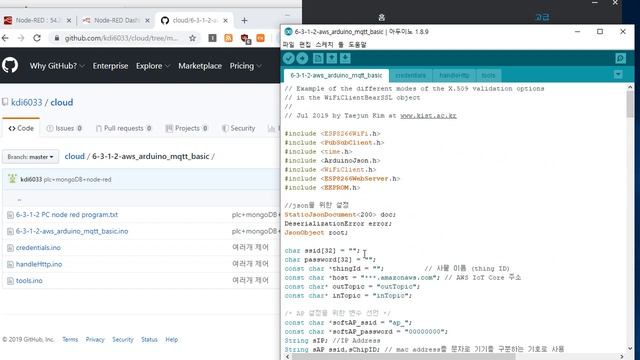
Task: Click the Help footer link
Action: pos(171,340)
